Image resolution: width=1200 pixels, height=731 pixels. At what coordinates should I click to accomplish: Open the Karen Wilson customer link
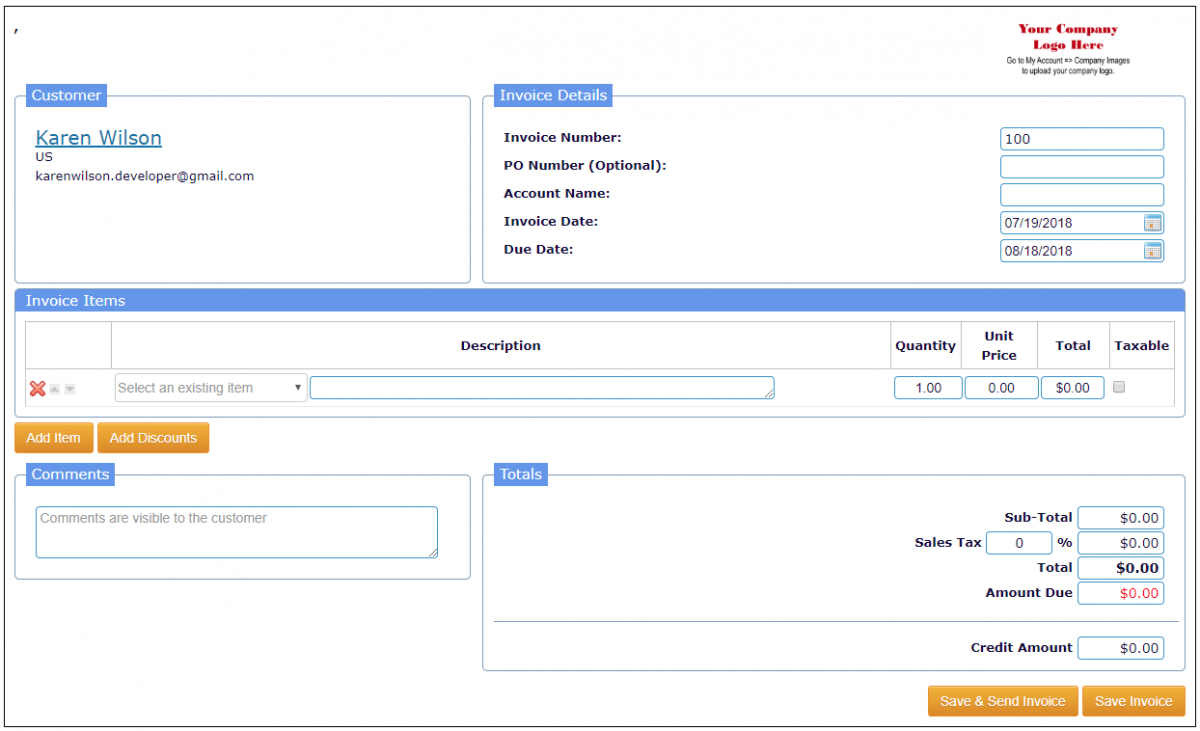[98, 137]
